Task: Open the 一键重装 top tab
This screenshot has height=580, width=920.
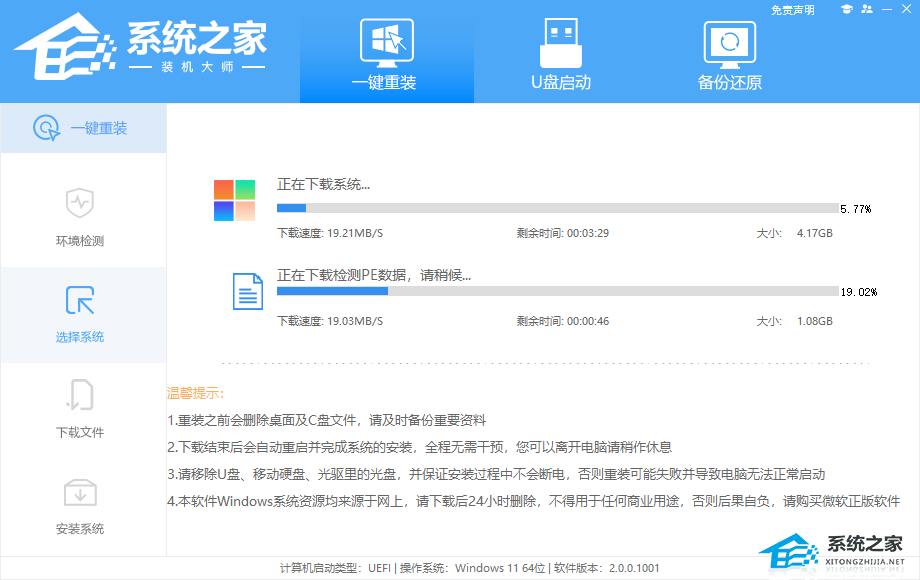Action: 386,54
